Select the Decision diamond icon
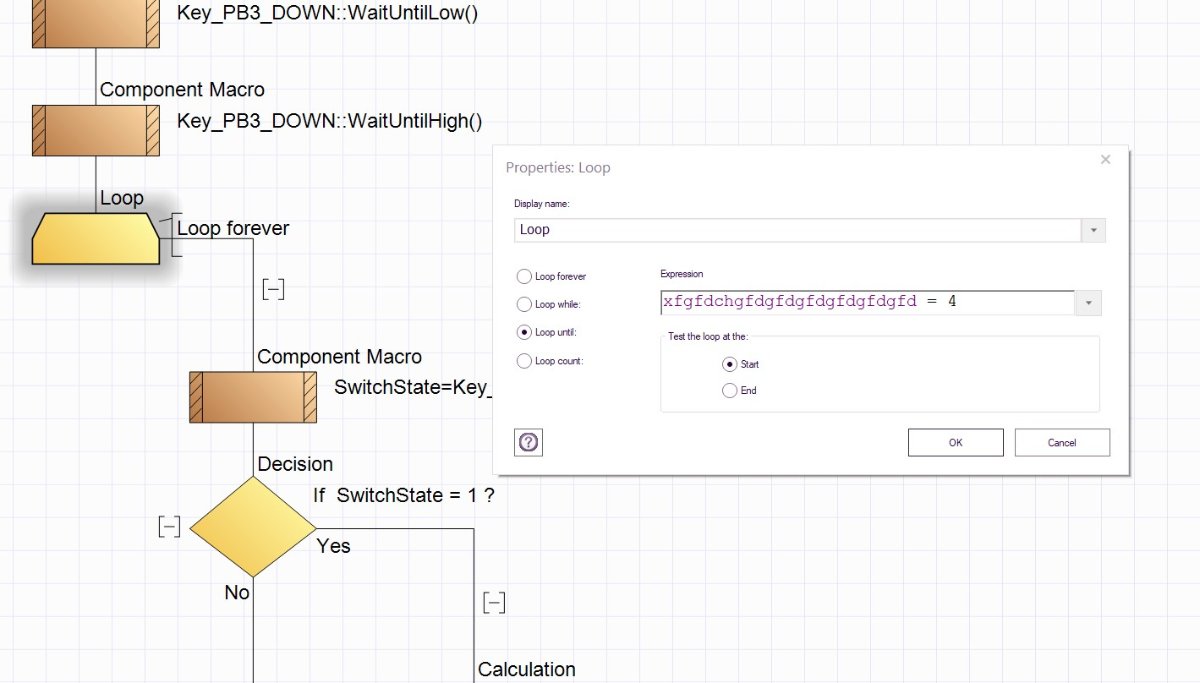This screenshot has width=1200, height=683. pyautogui.click(x=253, y=527)
